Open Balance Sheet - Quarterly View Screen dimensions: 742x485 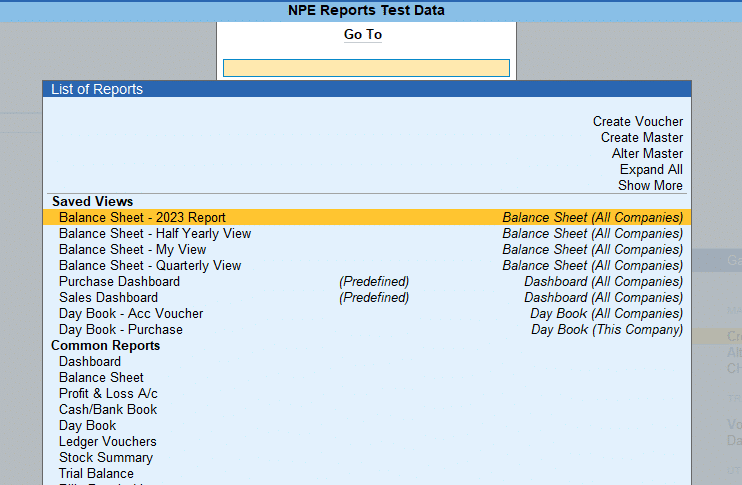[x=367, y=266]
